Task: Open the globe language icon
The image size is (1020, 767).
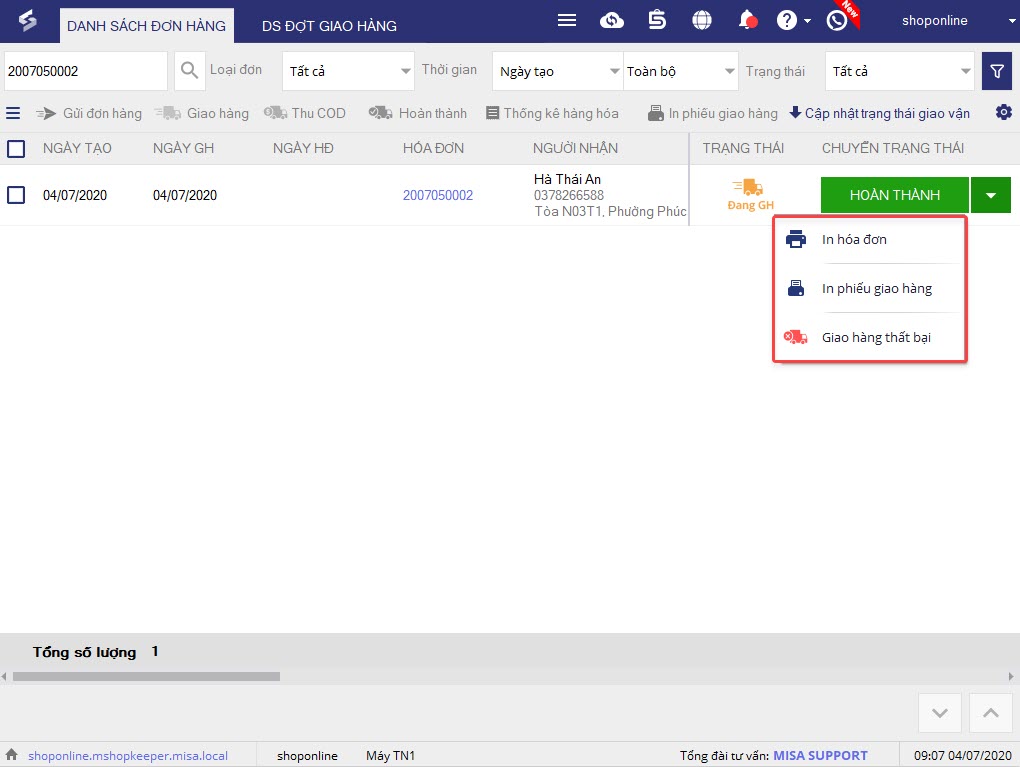Action: pyautogui.click(x=702, y=20)
